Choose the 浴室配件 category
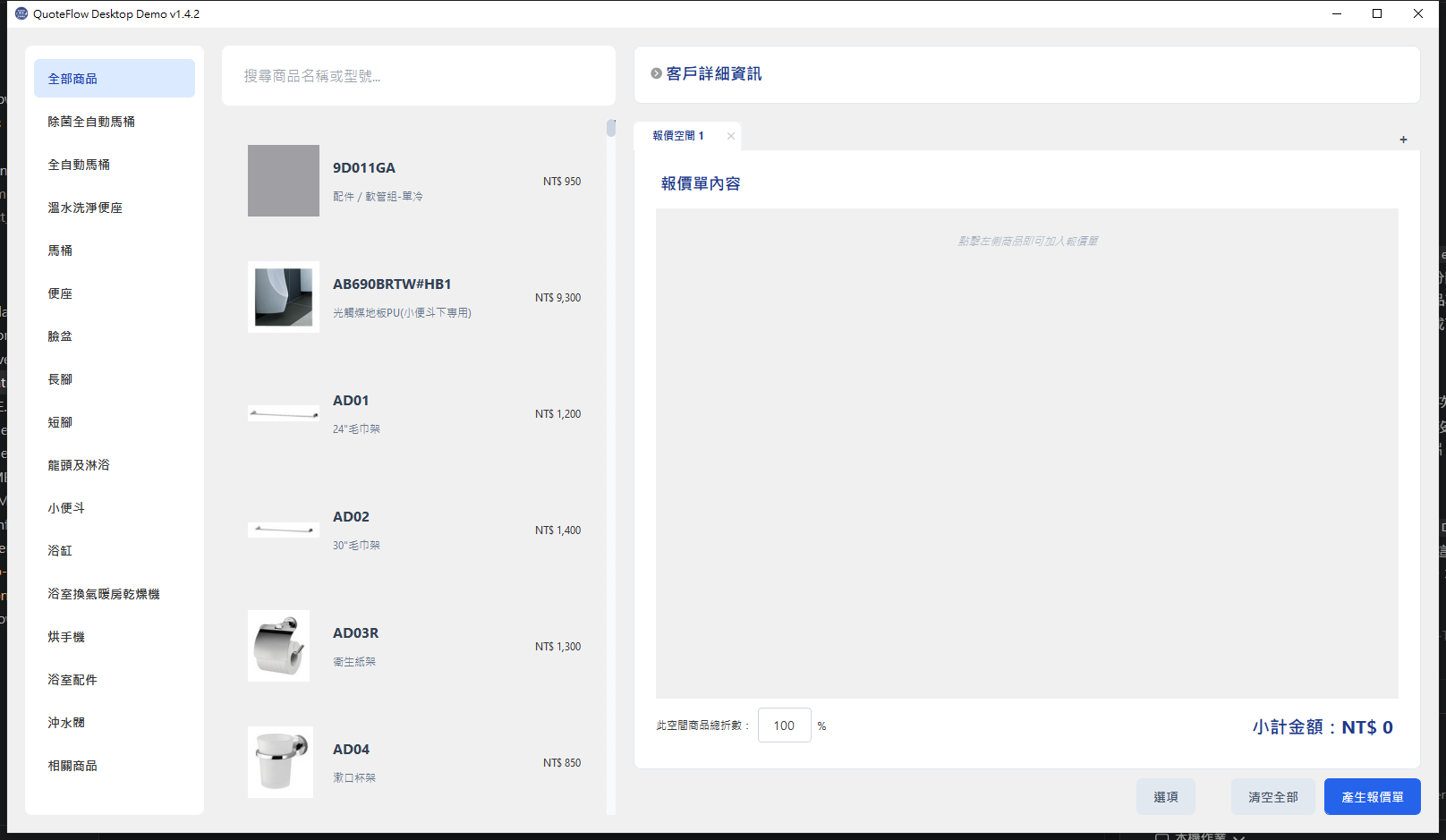This screenshot has width=1446, height=840. point(115,680)
